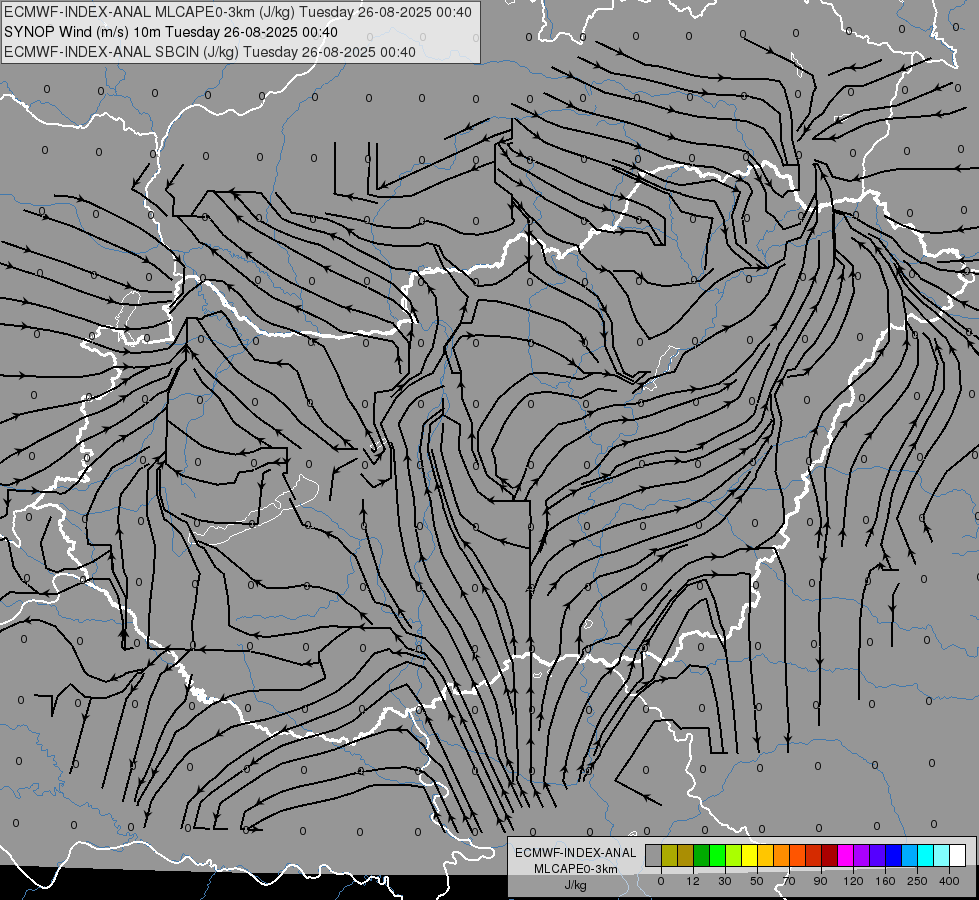The image size is (979, 900).
Task: Click the bright cyan legend swatch
Action: tap(925, 855)
